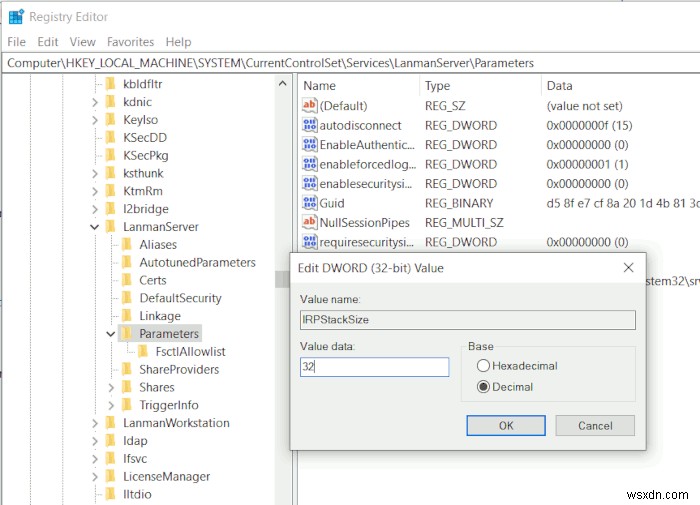Click the enableforcedlog... DWORD icon
700x505 pixels.
[x=309, y=164]
